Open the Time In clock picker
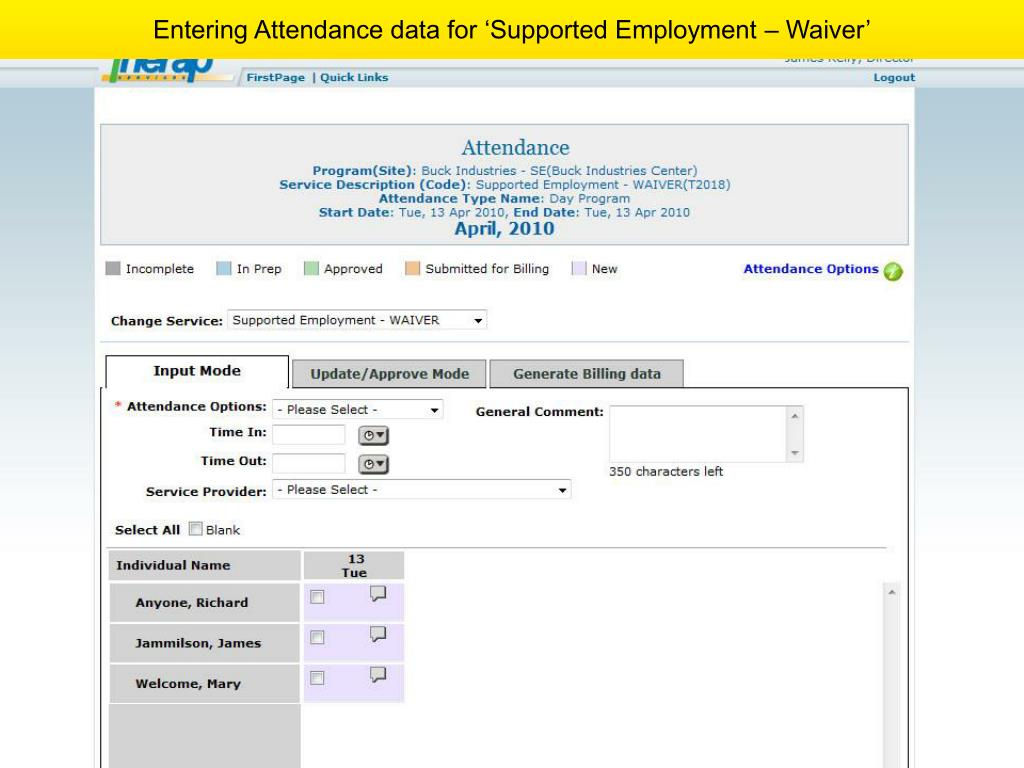Viewport: 1024px width, 768px height. point(373,435)
